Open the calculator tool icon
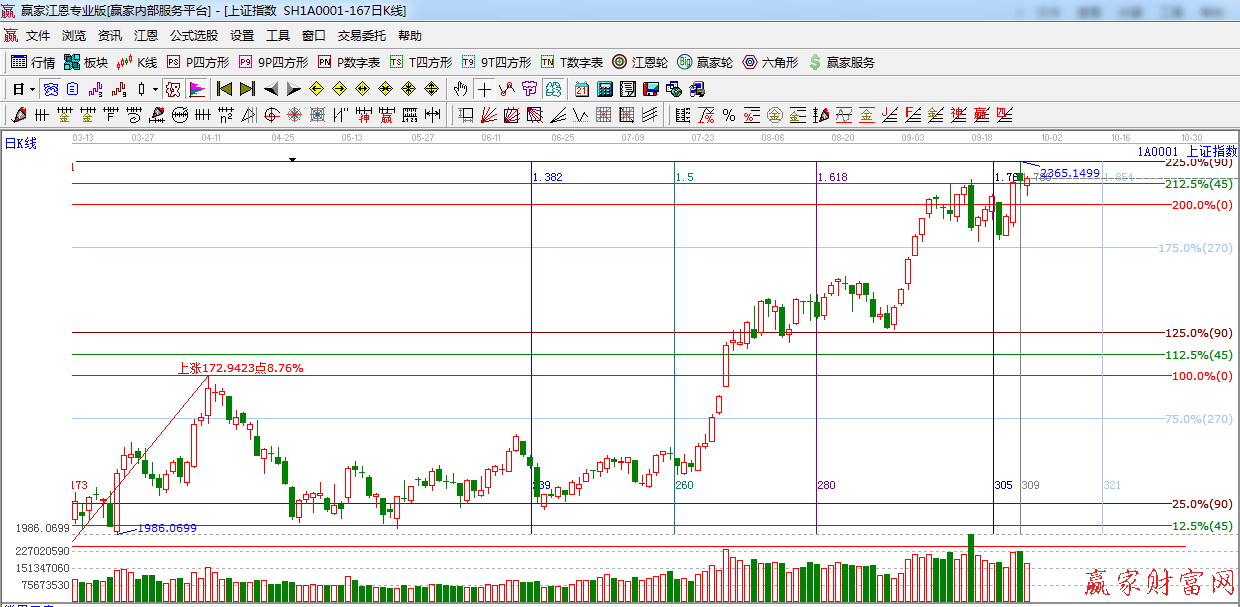This screenshot has width=1240, height=607. click(605, 89)
